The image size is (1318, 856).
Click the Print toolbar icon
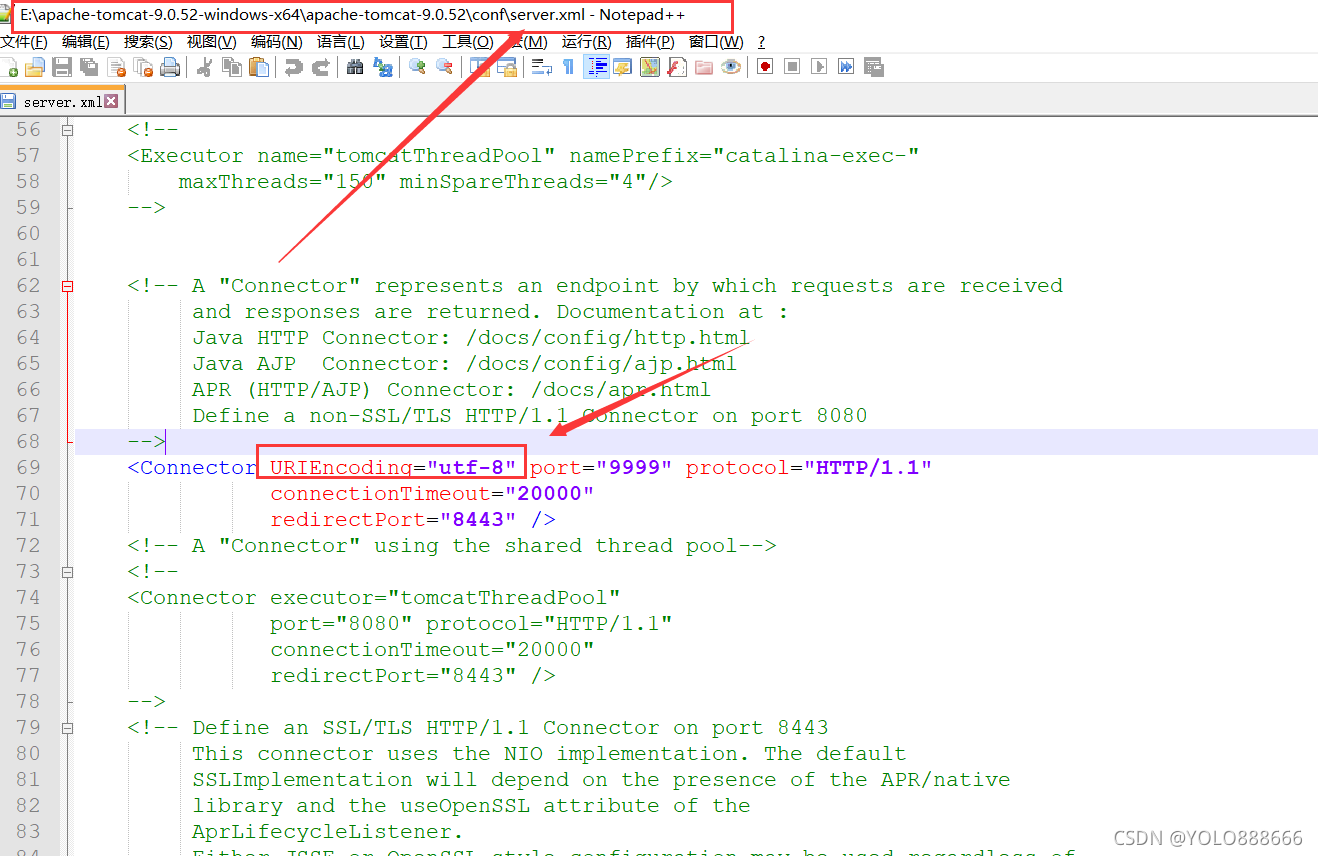pyautogui.click(x=170, y=68)
